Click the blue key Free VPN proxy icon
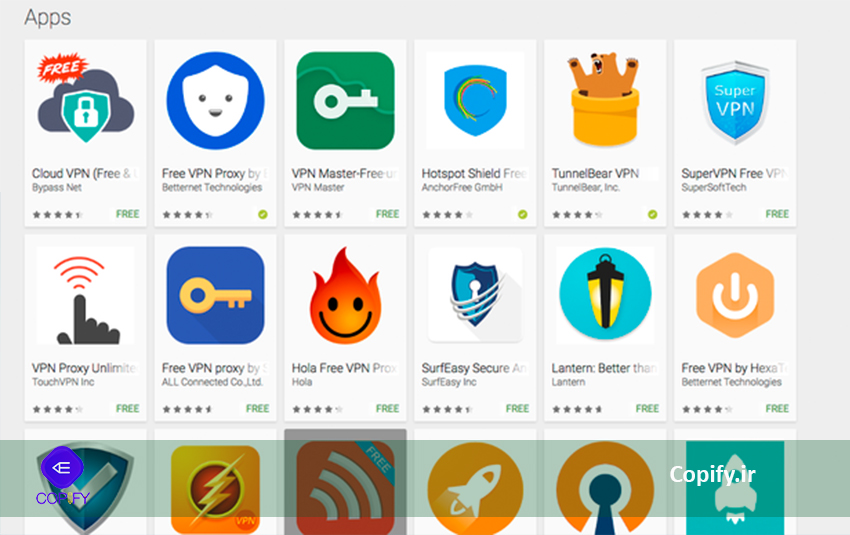 tap(215, 295)
